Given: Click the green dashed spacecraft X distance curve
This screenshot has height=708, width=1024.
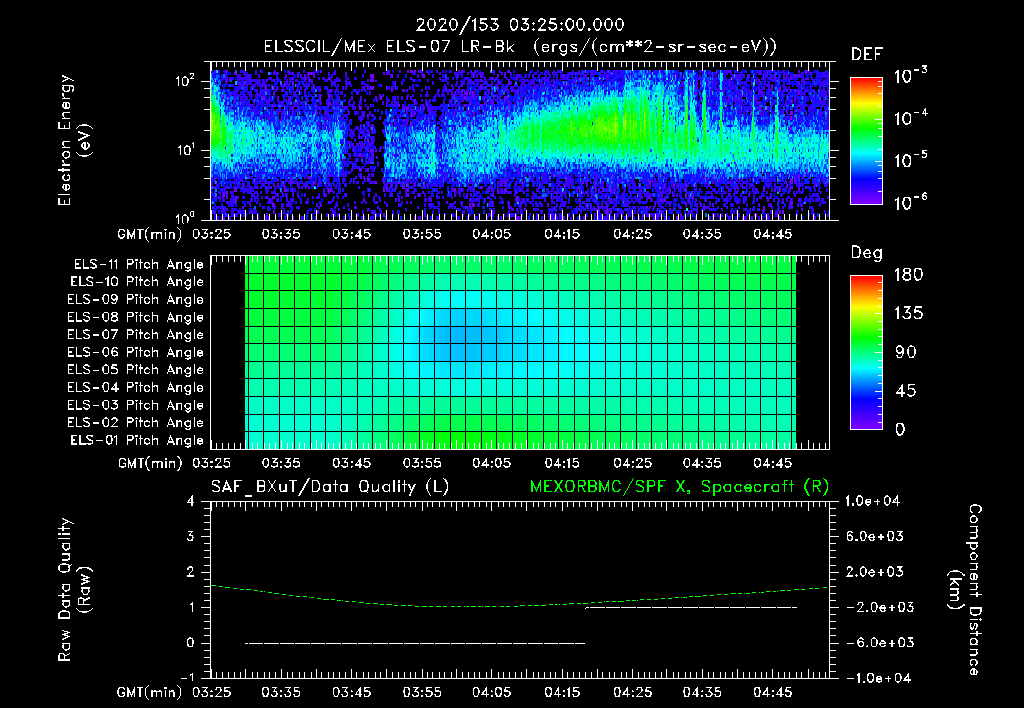Looking at the screenshot, I should (x=520, y=606).
